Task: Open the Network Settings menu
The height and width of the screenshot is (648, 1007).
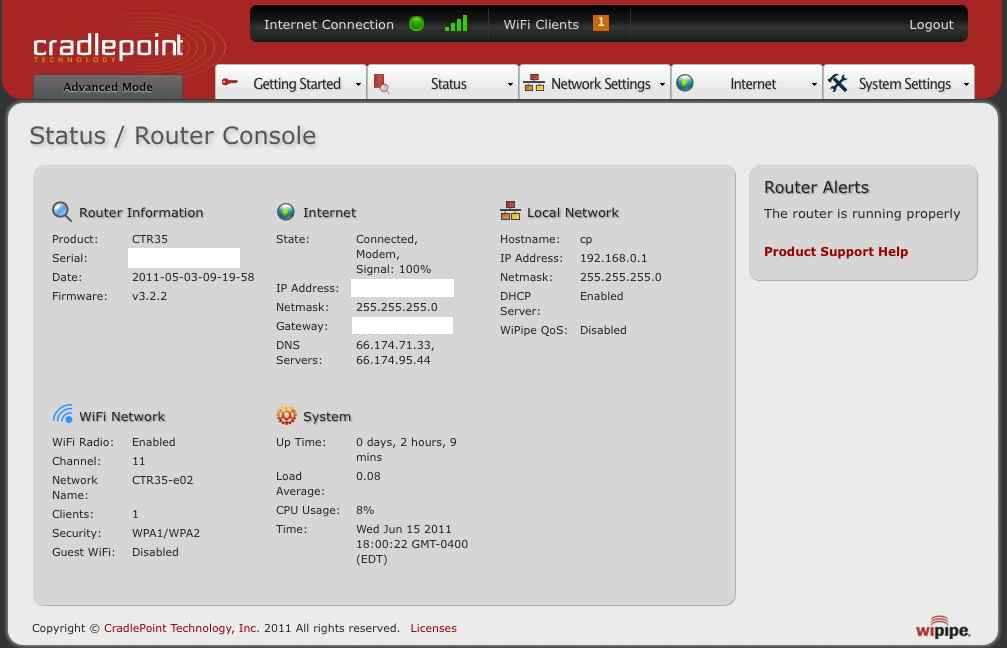Action: [595, 82]
